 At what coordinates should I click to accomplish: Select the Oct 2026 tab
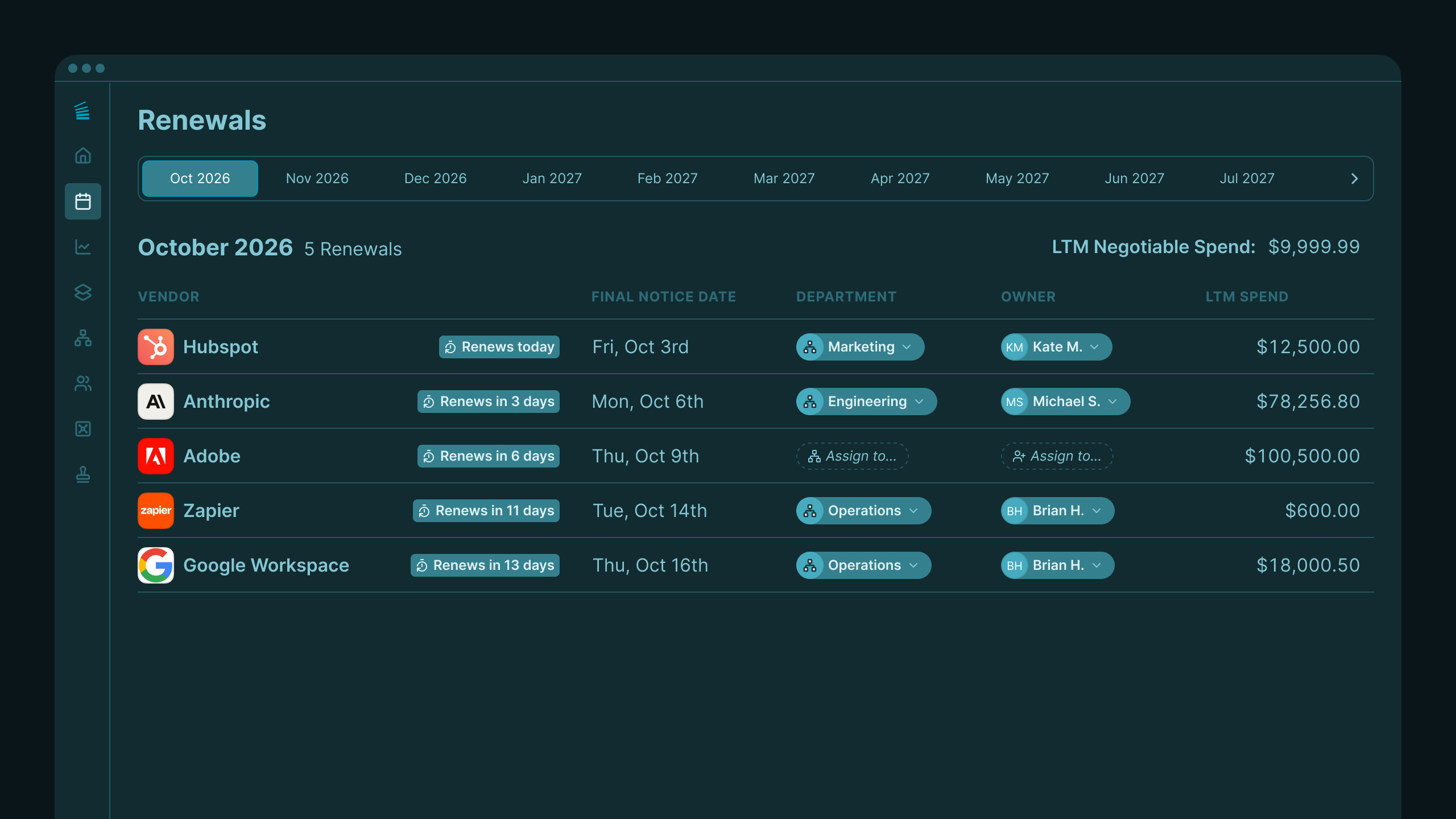coord(200,179)
